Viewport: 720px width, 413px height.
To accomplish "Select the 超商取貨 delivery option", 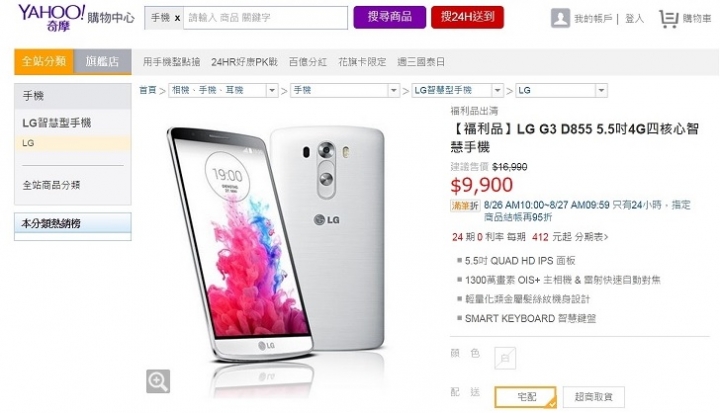I will tap(593, 396).
